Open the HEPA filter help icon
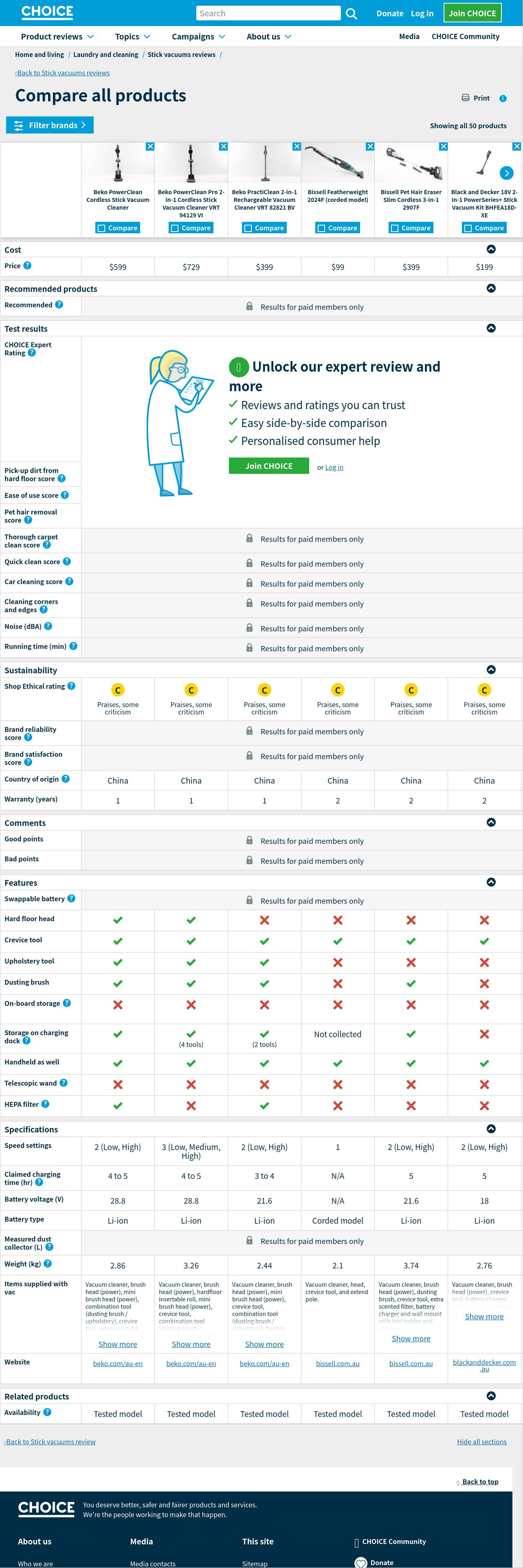Image resolution: width=523 pixels, height=1568 pixels. click(x=45, y=1104)
